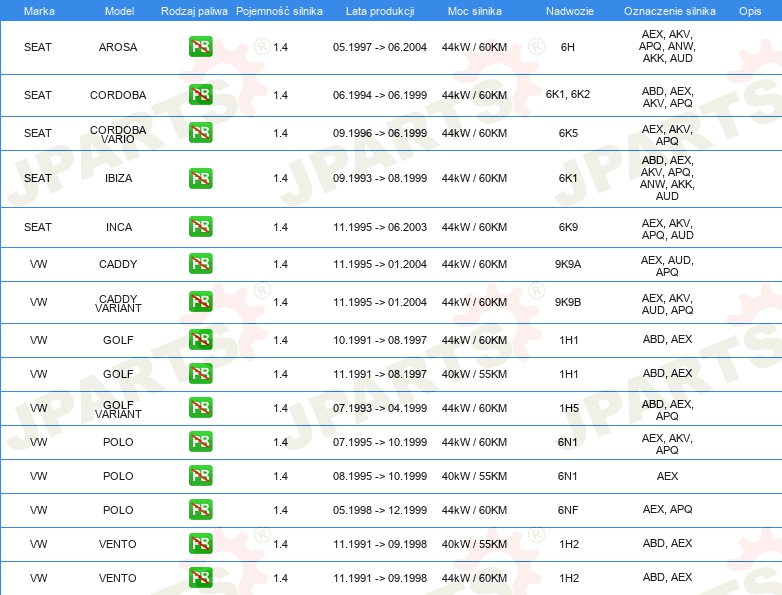
Task: Click the Lata produkcji column header
Action: click(380, 11)
